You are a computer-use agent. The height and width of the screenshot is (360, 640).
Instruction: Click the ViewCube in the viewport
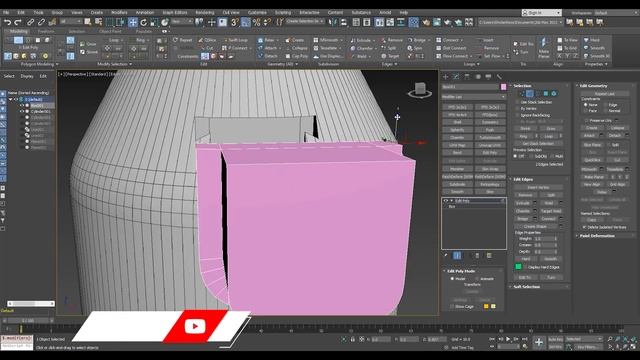coord(420,90)
